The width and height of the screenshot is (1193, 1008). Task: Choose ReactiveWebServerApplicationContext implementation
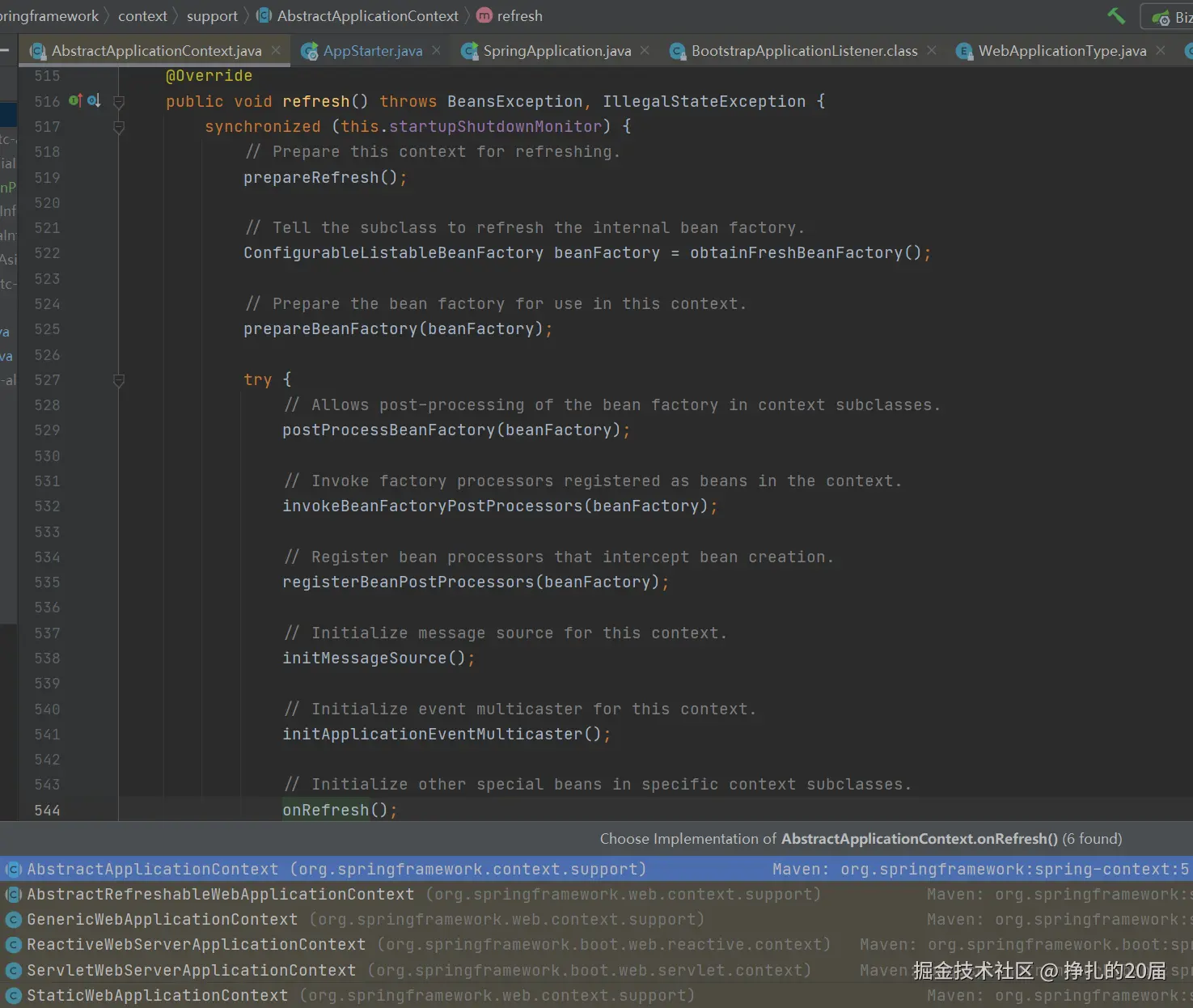point(596,944)
